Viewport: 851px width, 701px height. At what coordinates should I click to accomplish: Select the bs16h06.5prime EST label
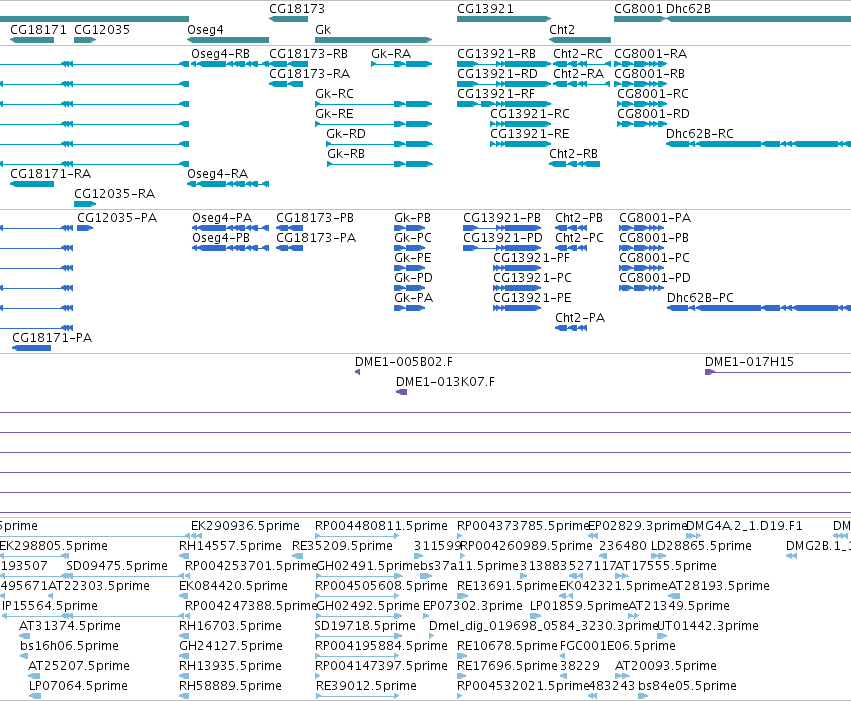[69, 646]
